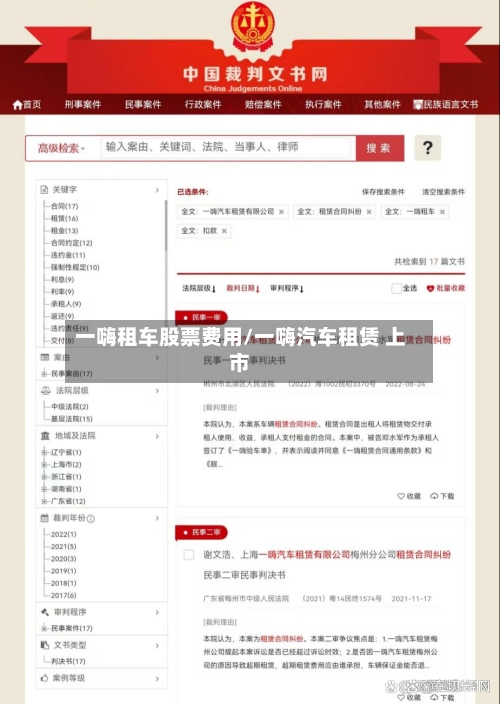Expand the 审判程序 panel chevron
The height and width of the screenshot is (704, 500).
click(x=157, y=612)
